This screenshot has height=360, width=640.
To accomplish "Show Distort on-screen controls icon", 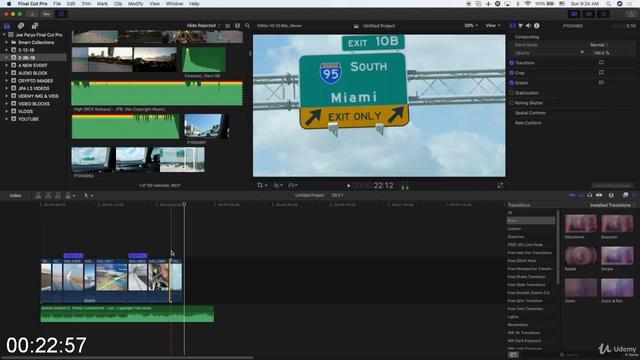I will click(601, 82).
